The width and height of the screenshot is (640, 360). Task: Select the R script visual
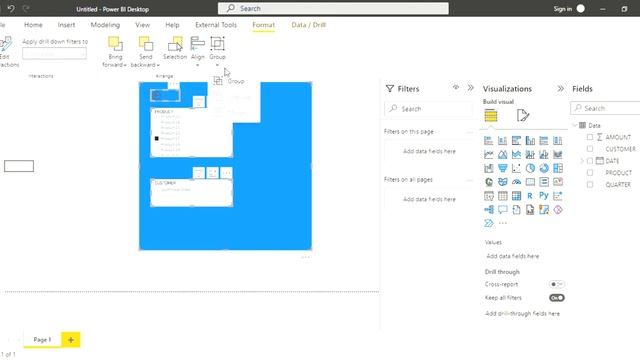click(530, 196)
